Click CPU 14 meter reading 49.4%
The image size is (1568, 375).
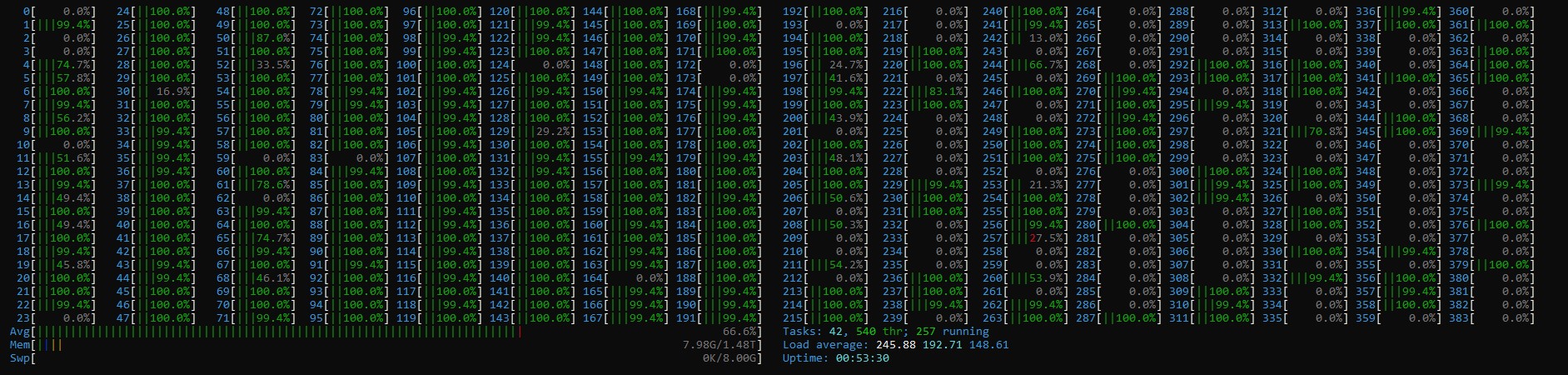57,198
